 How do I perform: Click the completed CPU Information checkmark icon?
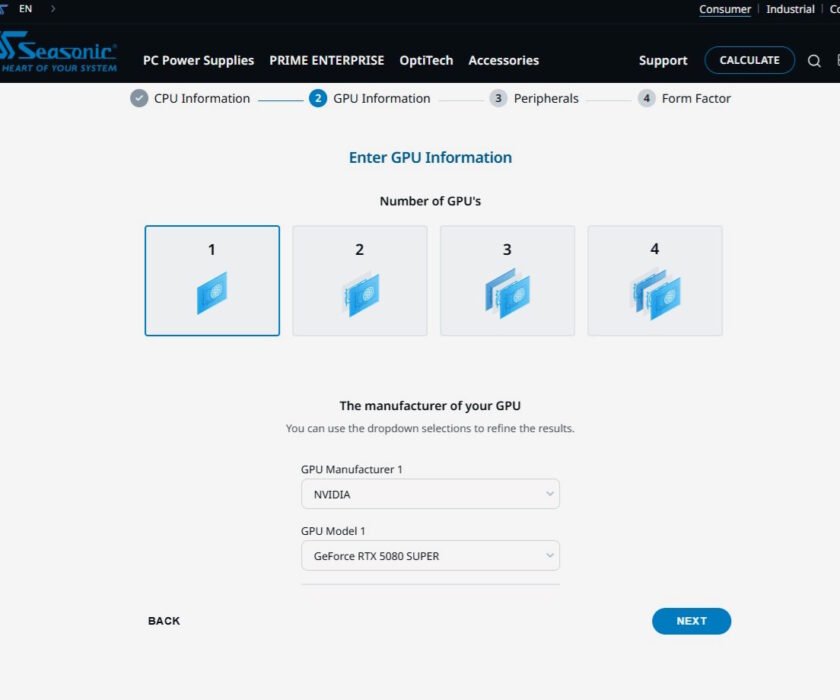pos(139,99)
